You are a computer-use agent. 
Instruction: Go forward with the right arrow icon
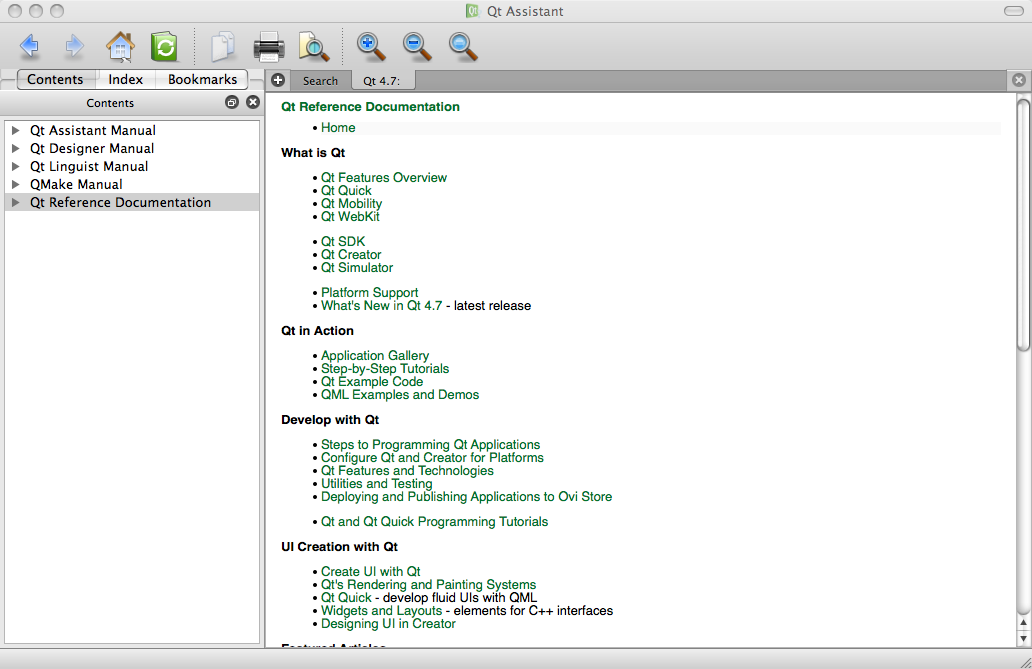point(74,46)
